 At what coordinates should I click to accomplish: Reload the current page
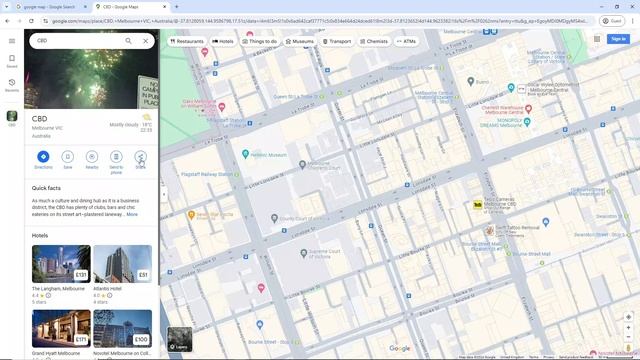[x=31, y=21]
